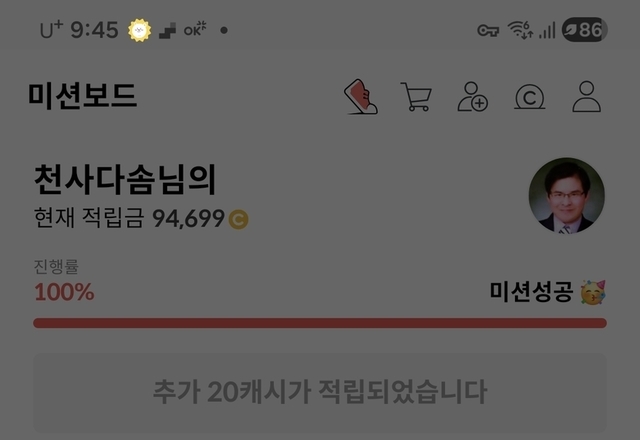Tap the Wi-Fi status indicator
The image size is (640, 440).
520,30
